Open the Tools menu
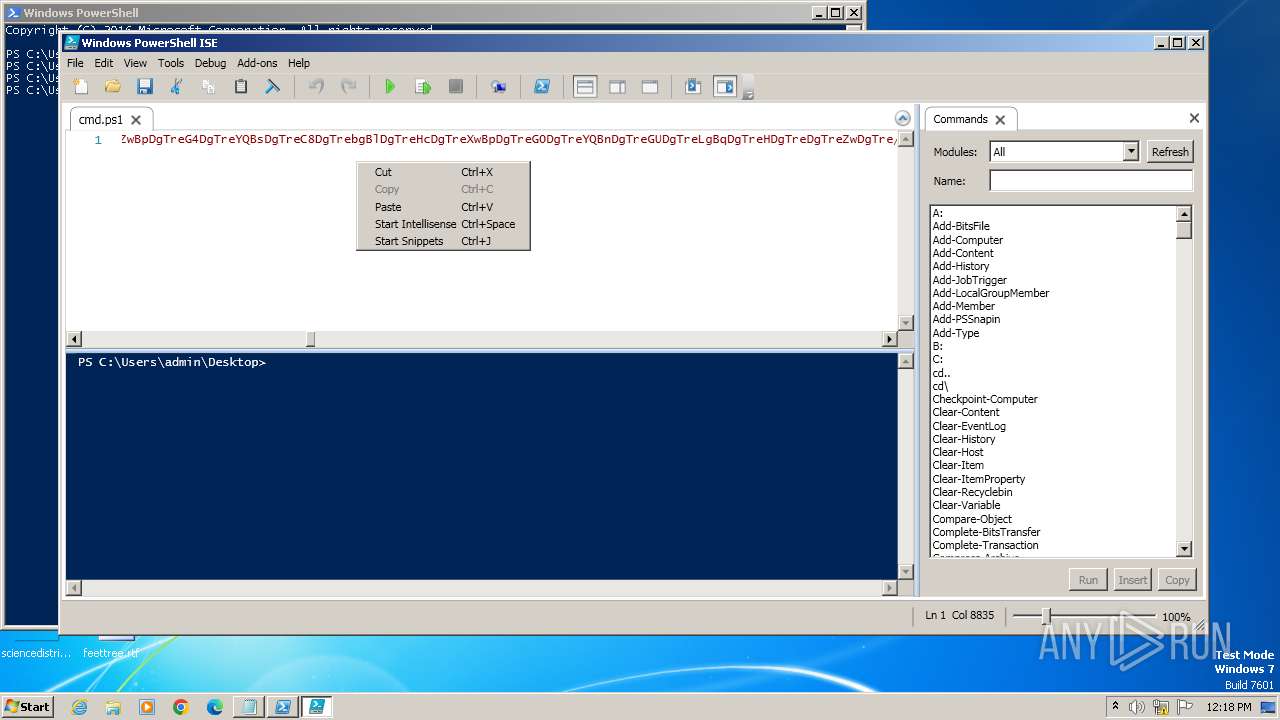1280x720 pixels. point(171,63)
